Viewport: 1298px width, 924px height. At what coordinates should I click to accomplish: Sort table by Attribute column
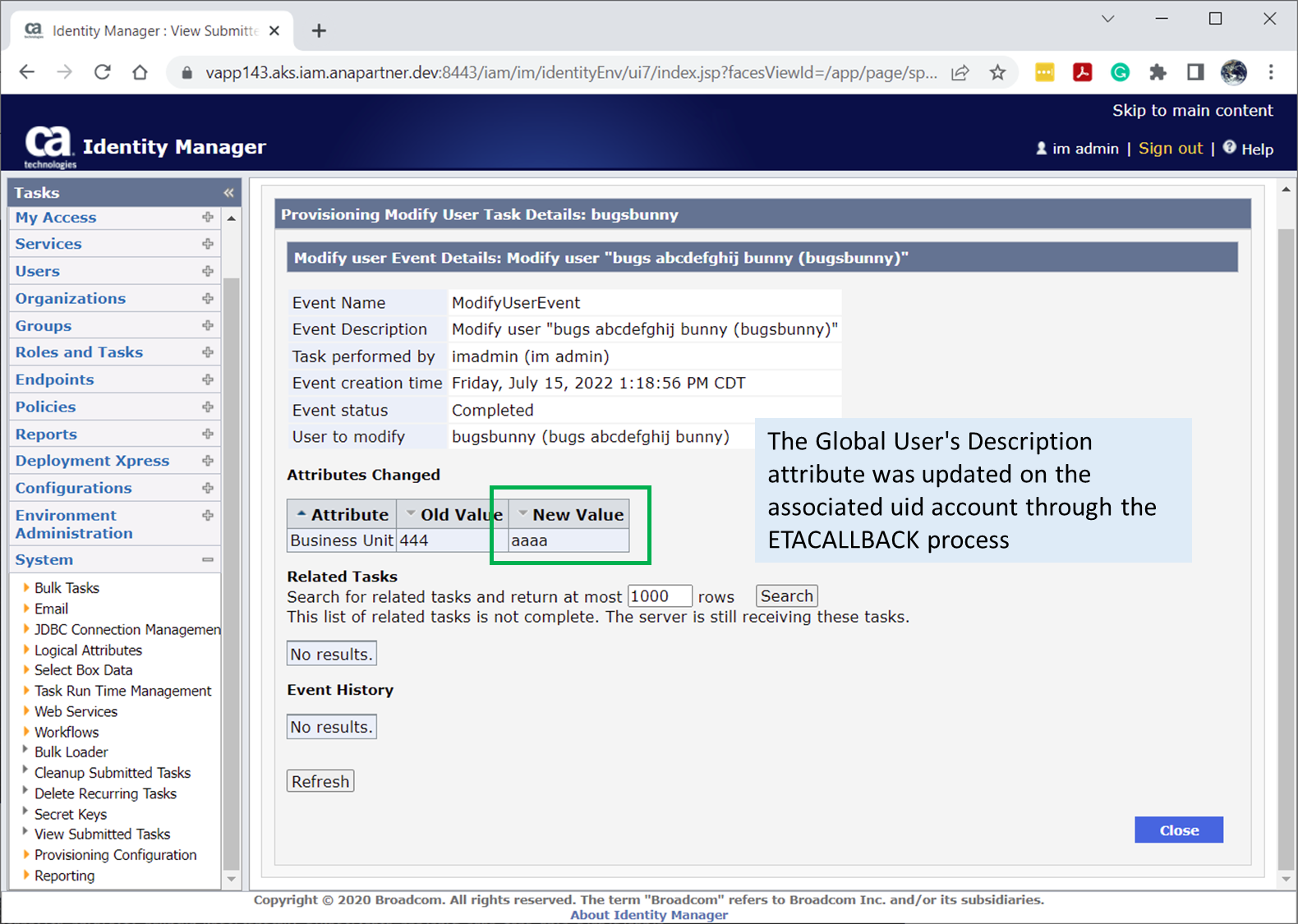[348, 515]
